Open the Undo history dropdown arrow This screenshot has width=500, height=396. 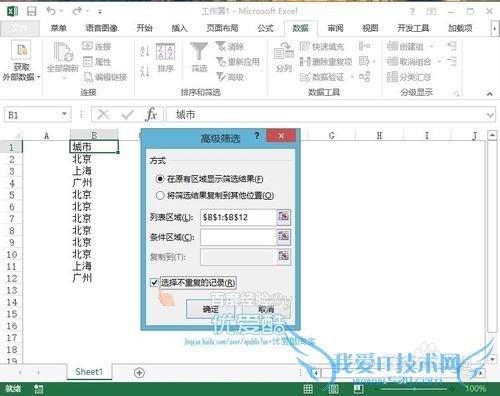[x=61, y=11]
